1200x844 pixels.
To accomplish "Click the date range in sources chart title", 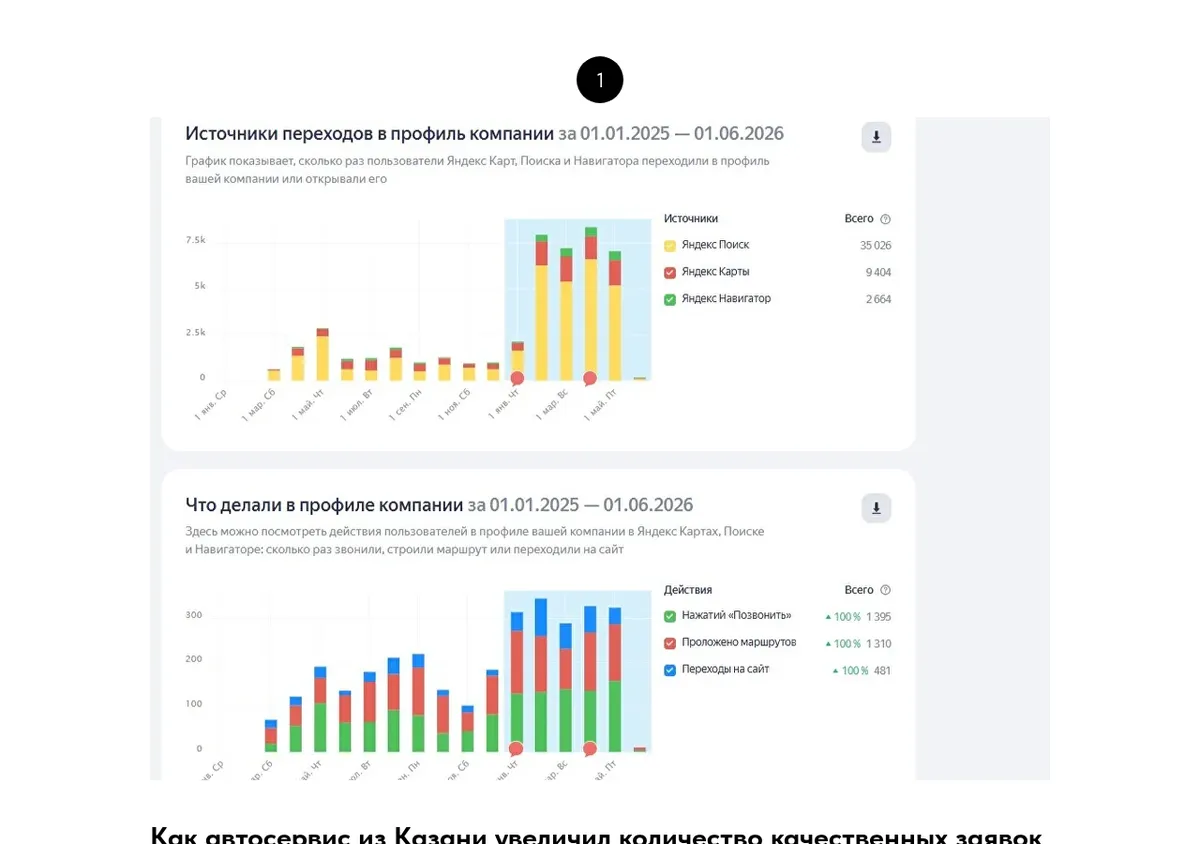I will coord(671,134).
